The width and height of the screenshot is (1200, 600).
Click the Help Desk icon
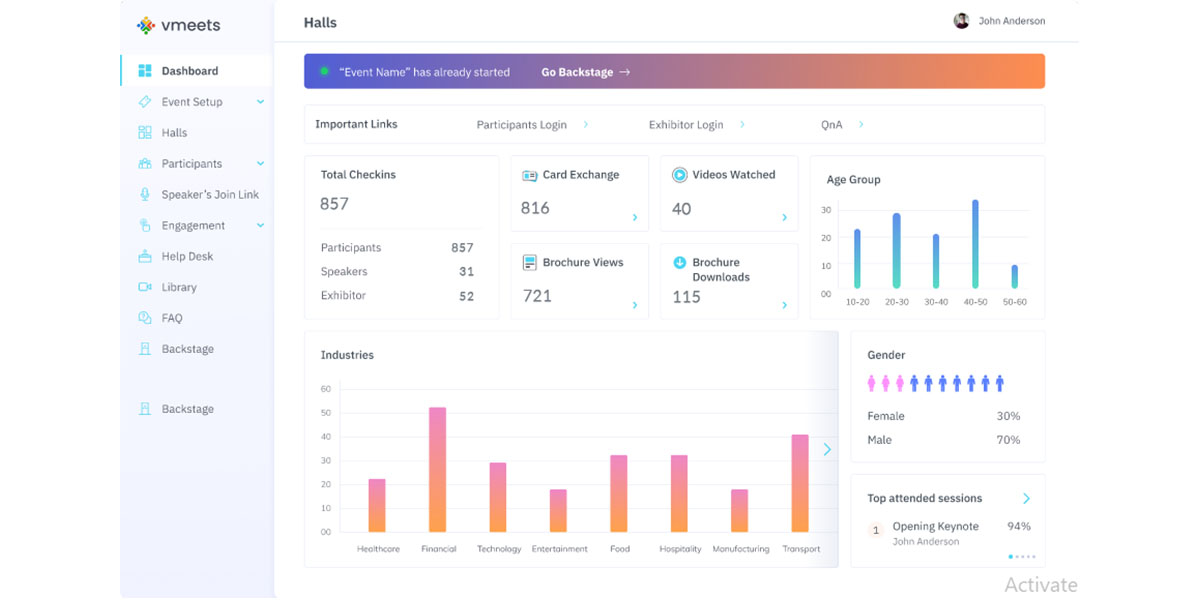click(145, 257)
